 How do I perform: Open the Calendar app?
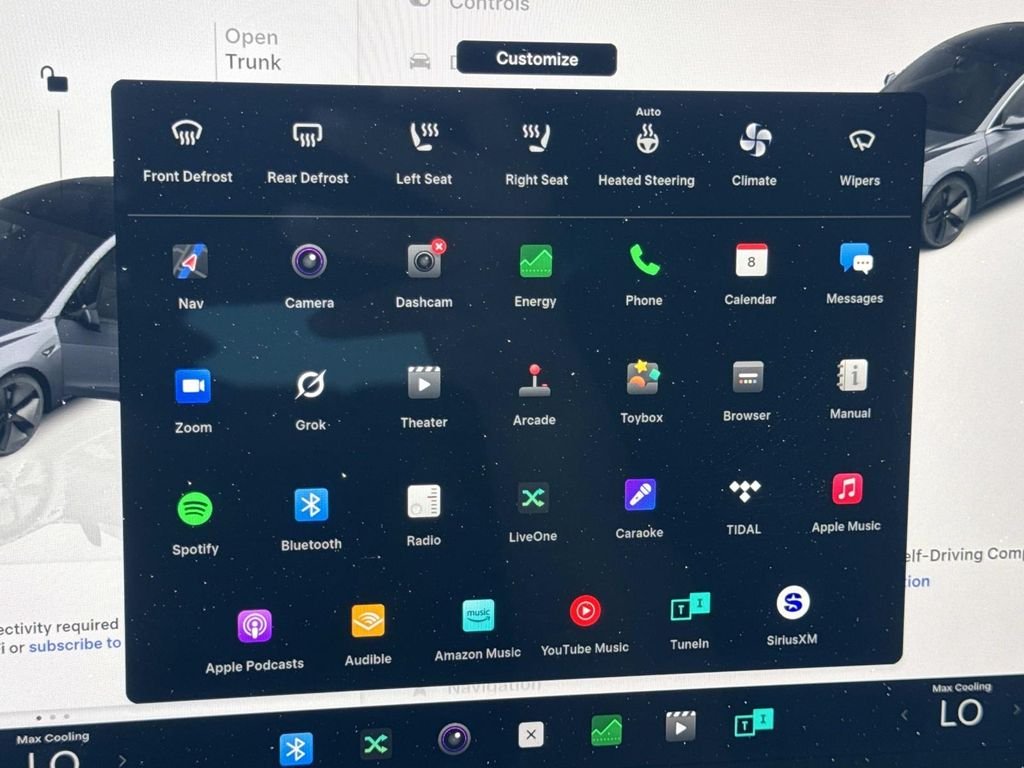[750, 273]
